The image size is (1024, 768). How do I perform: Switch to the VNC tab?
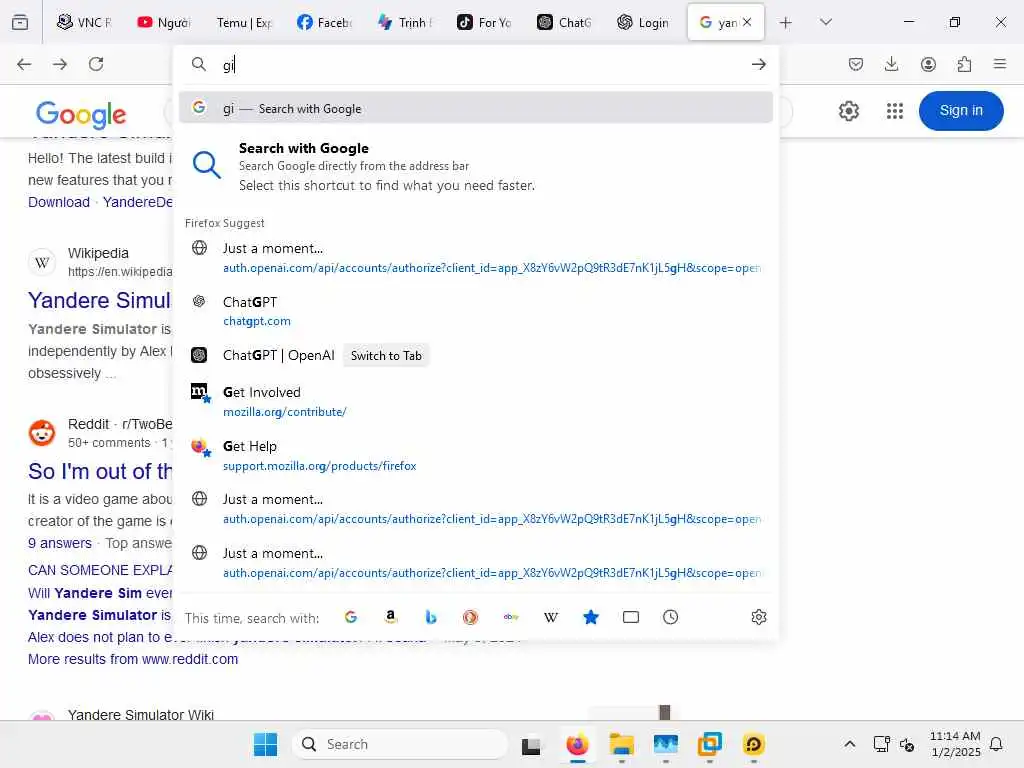(85, 23)
